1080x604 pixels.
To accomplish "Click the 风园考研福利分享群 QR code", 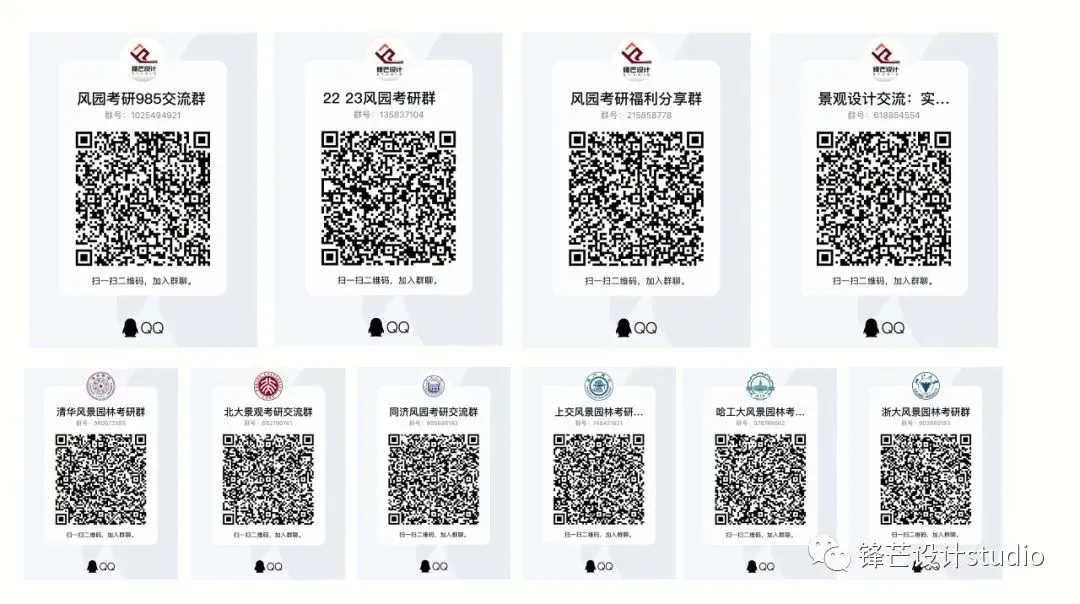I will (636, 199).
